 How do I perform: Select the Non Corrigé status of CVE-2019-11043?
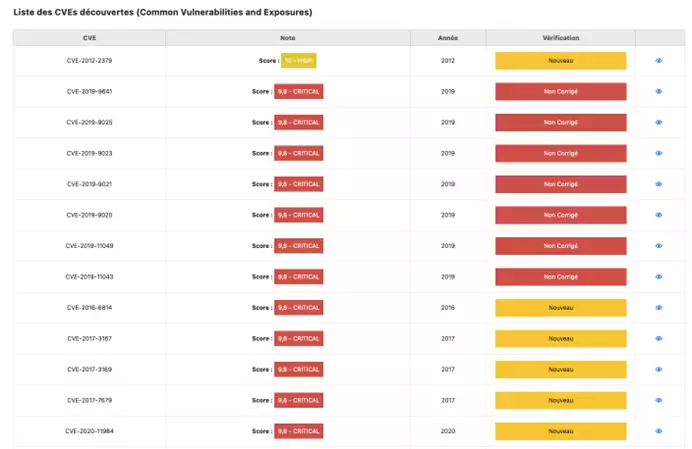560,276
